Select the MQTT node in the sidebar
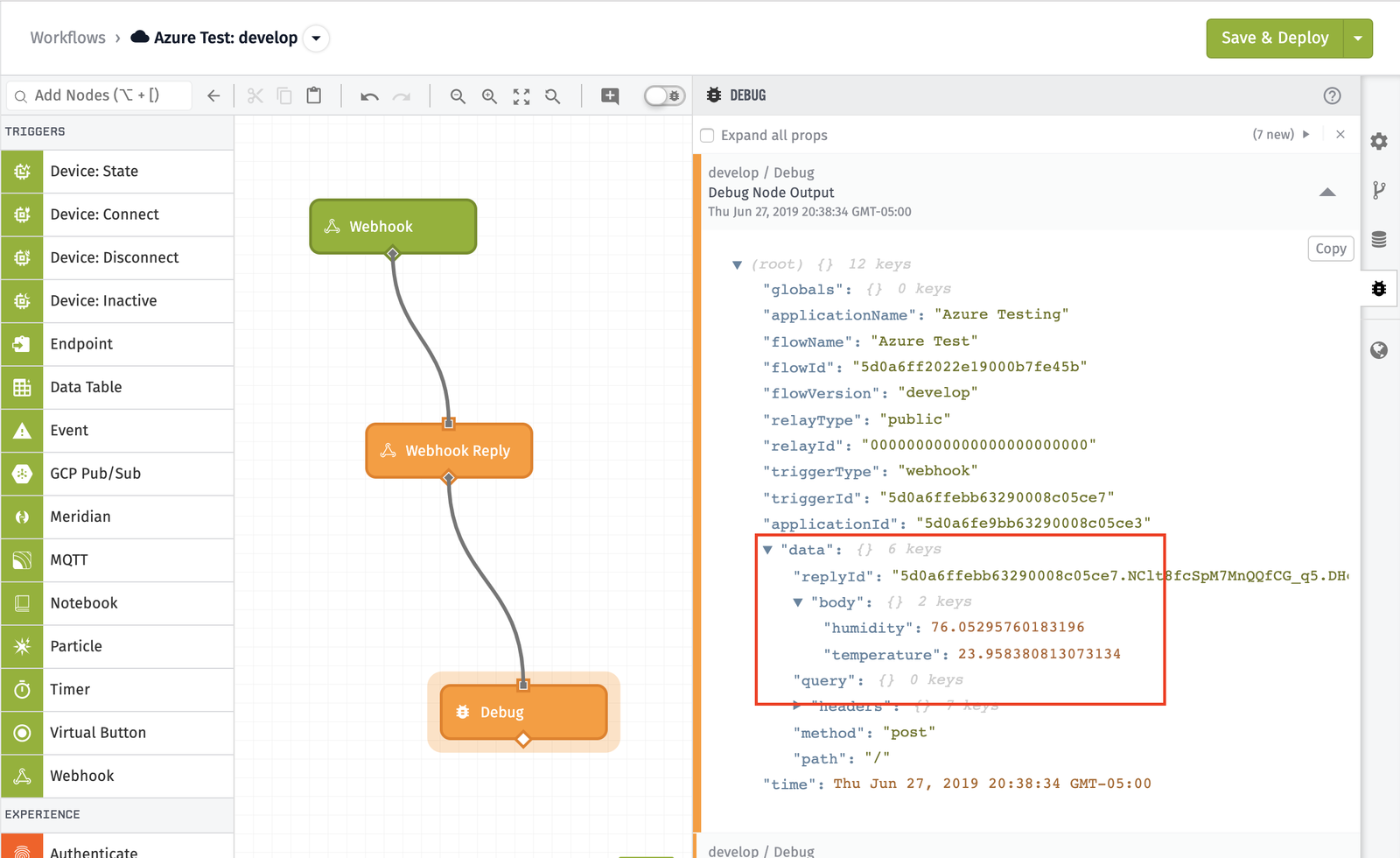The image size is (1400, 858). (69, 559)
